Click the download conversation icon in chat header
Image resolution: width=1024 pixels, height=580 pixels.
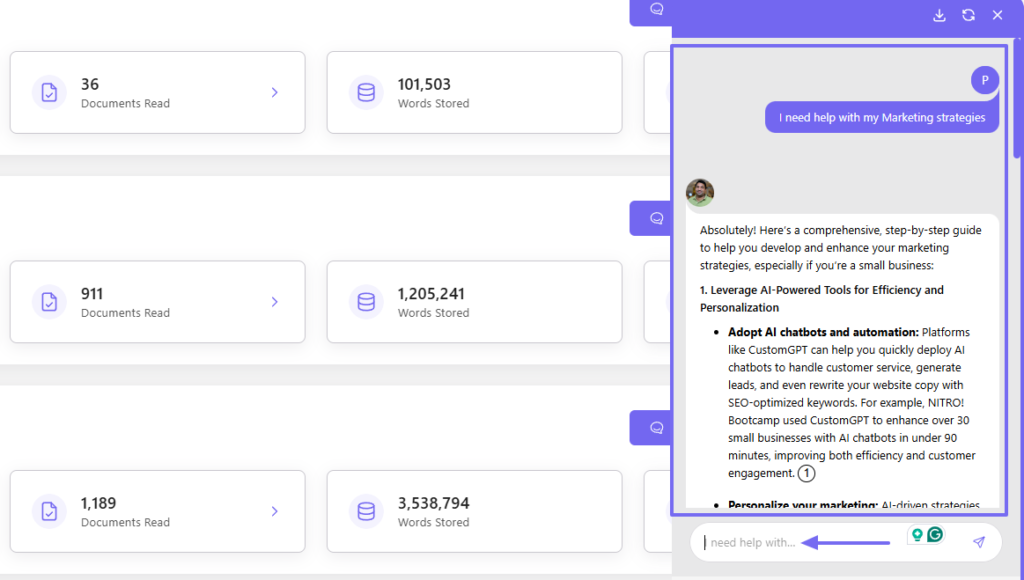click(x=939, y=15)
